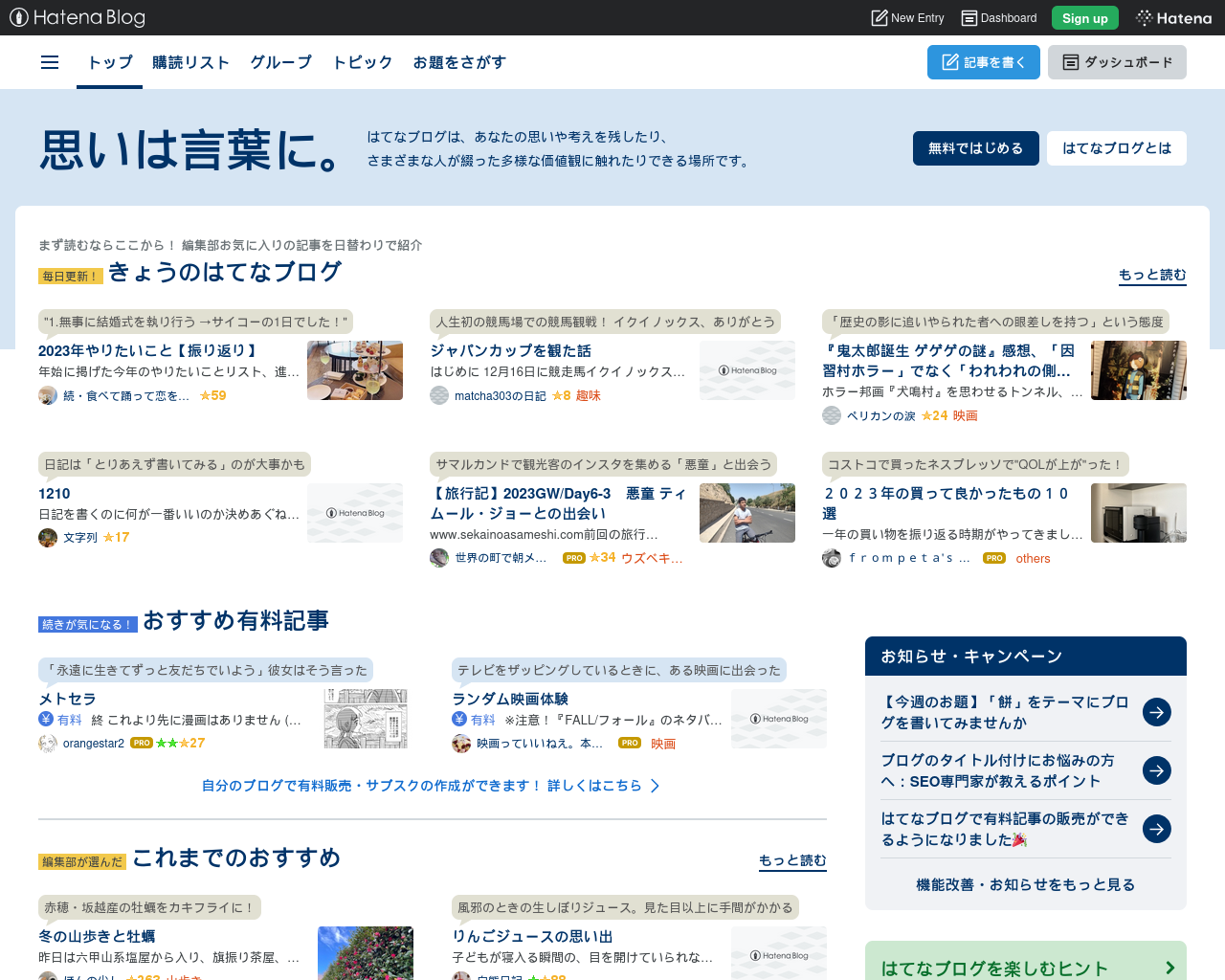This screenshot has height=980, width=1225.
Task: Click the 世界の町で朝メ… avatar icon
Action: [439, 558]
